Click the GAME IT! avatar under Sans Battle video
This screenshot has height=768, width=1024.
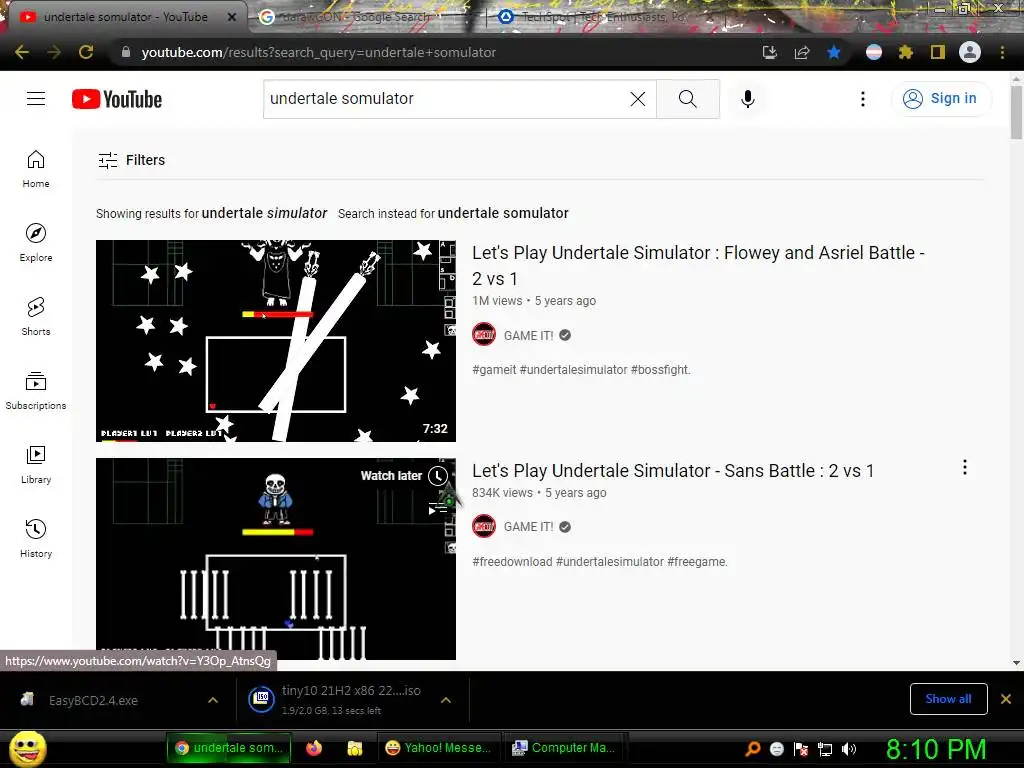point(484,526)
